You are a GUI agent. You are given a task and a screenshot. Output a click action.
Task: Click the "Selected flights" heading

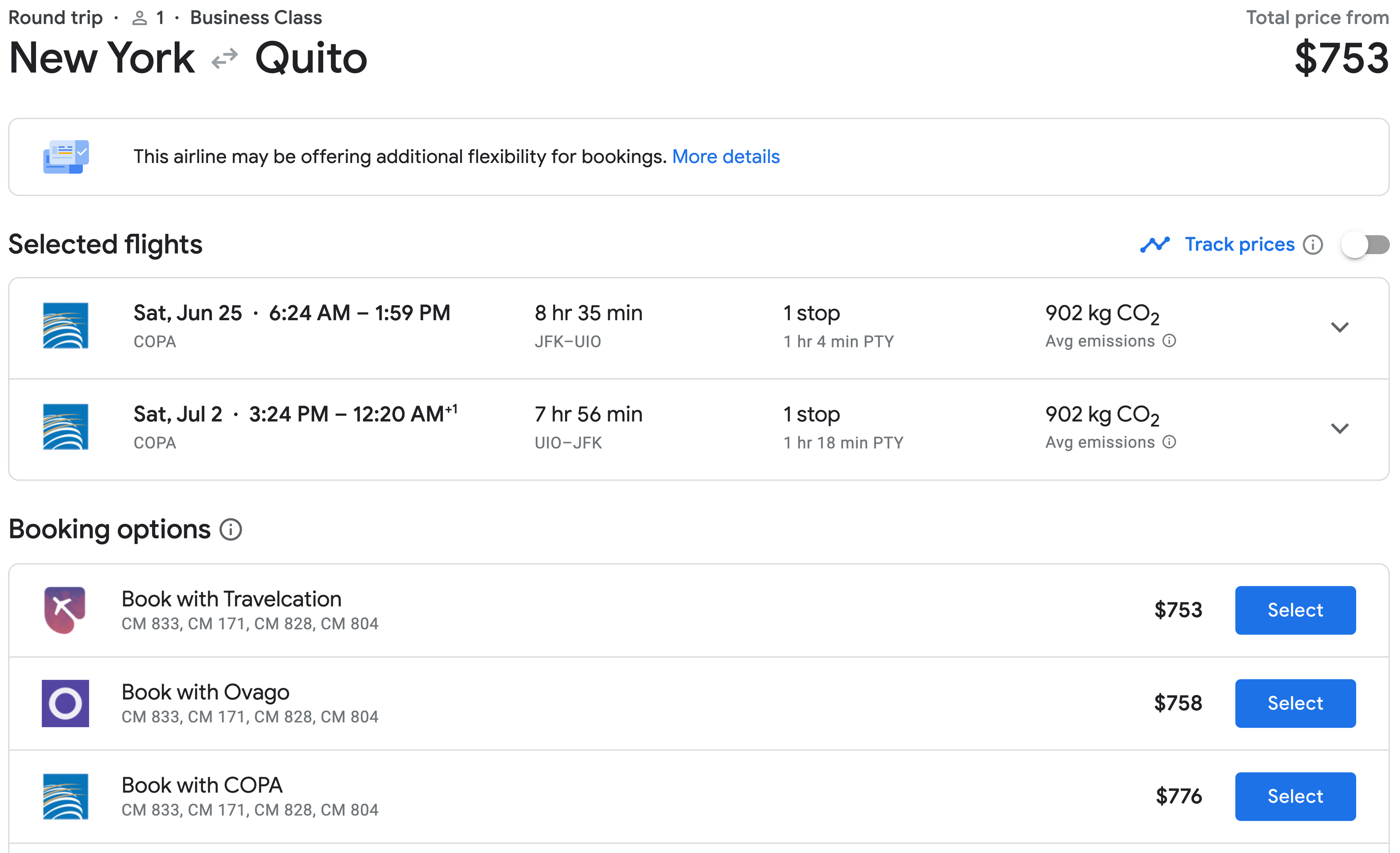click(105, 245)
